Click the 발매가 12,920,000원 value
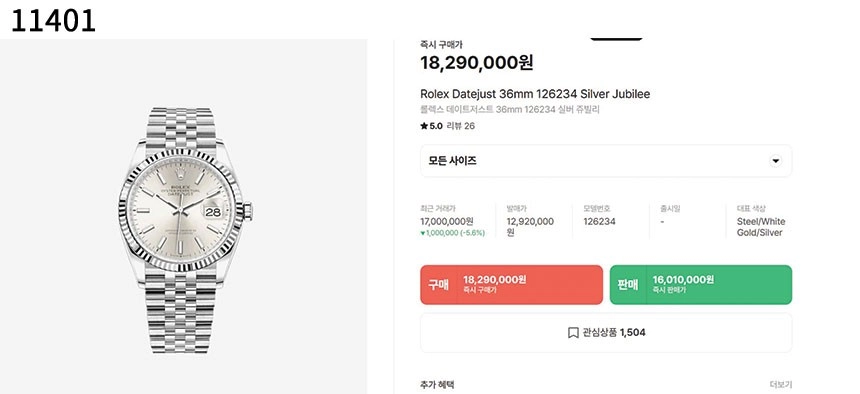860x394 pixels. click(530, 227)
